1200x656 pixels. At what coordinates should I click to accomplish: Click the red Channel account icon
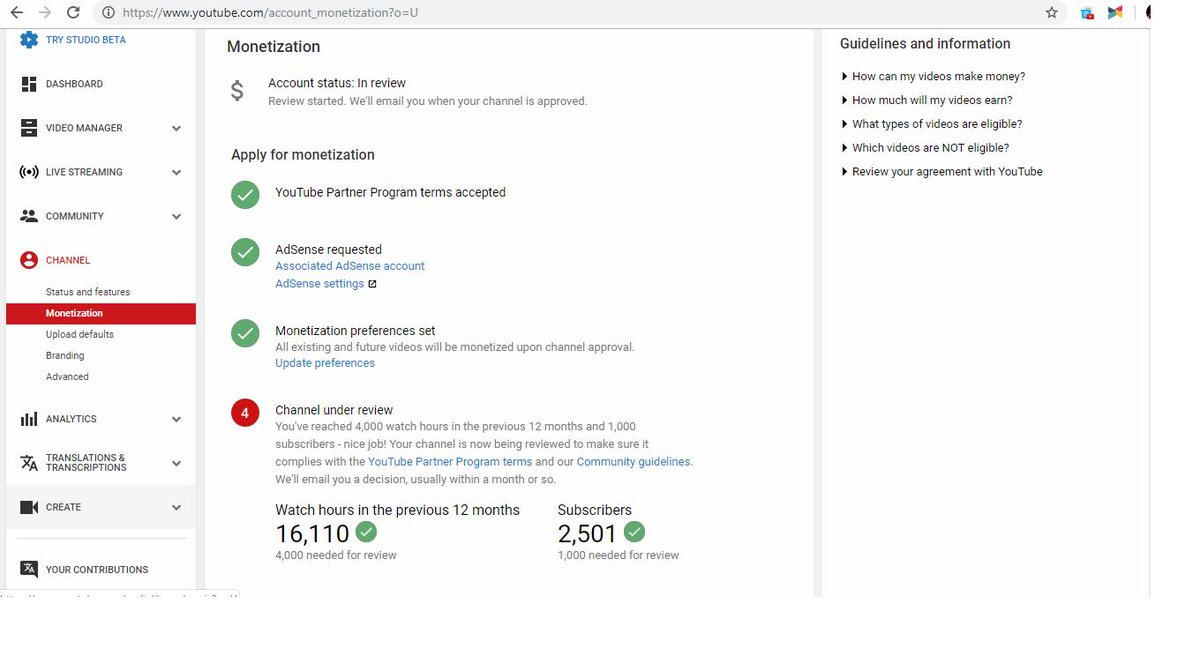(29, 260)
